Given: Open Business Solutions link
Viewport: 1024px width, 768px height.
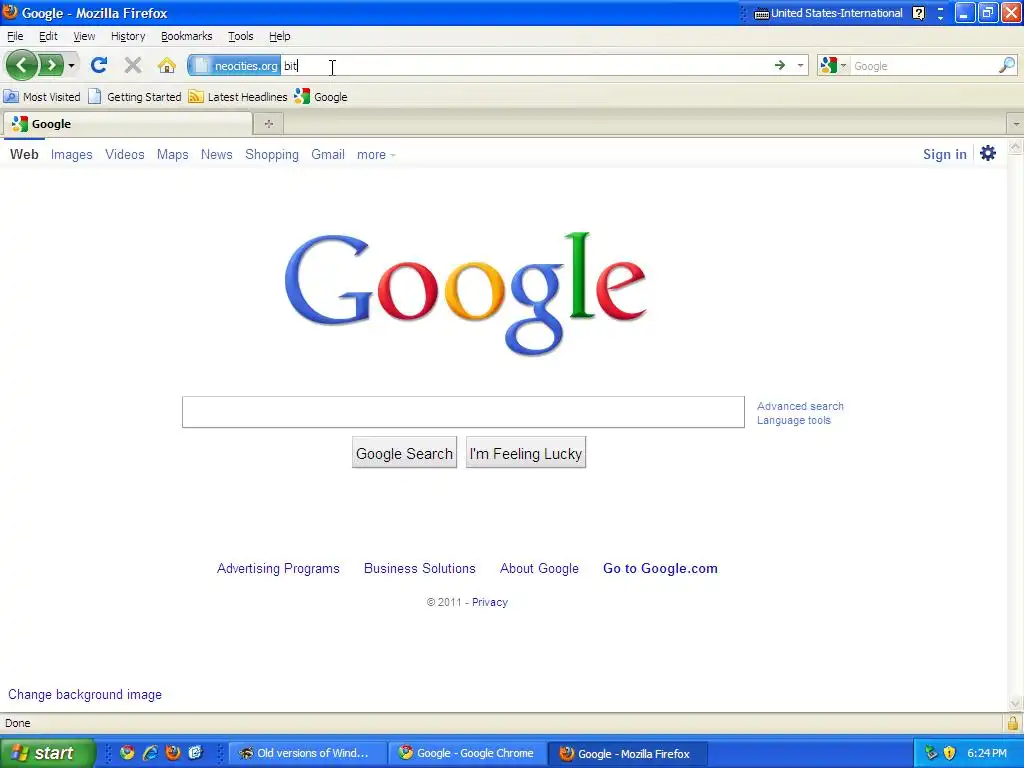Looking at the screenshot, I should coord(420,569).
